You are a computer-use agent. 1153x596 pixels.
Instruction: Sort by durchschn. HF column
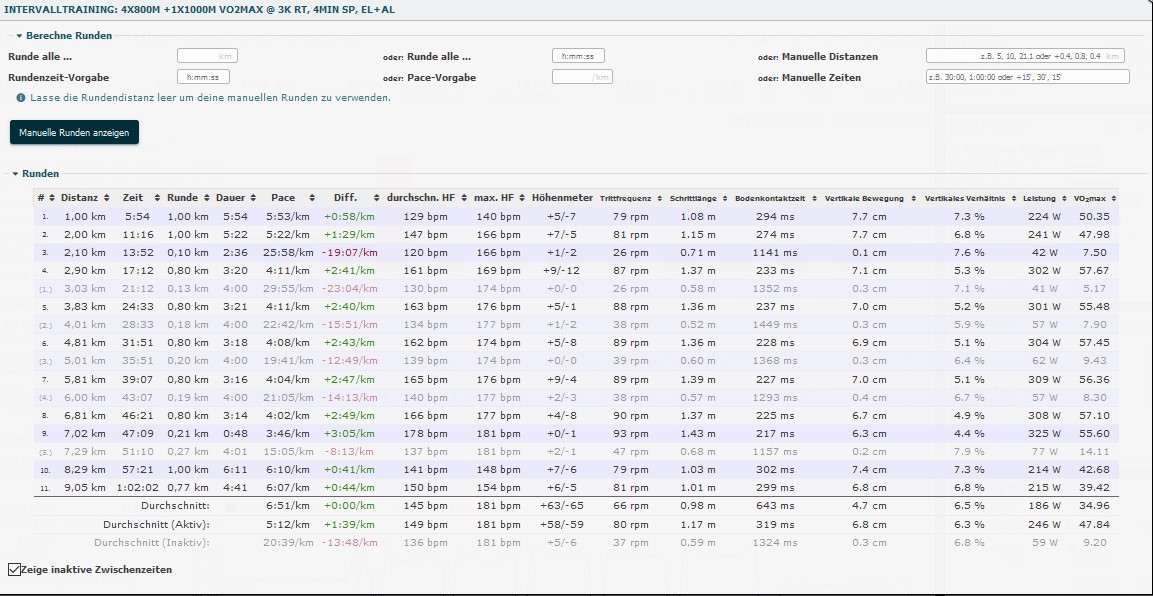(420, 198)
